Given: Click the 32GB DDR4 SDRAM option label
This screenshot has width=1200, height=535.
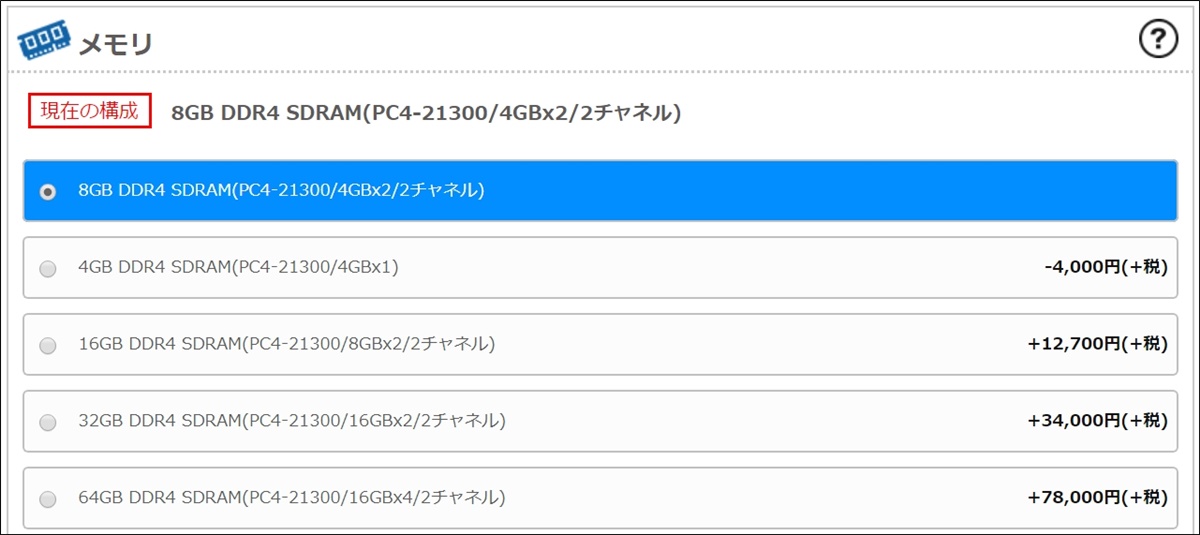Looking at the screenshot, I should [x=292, y=421].
